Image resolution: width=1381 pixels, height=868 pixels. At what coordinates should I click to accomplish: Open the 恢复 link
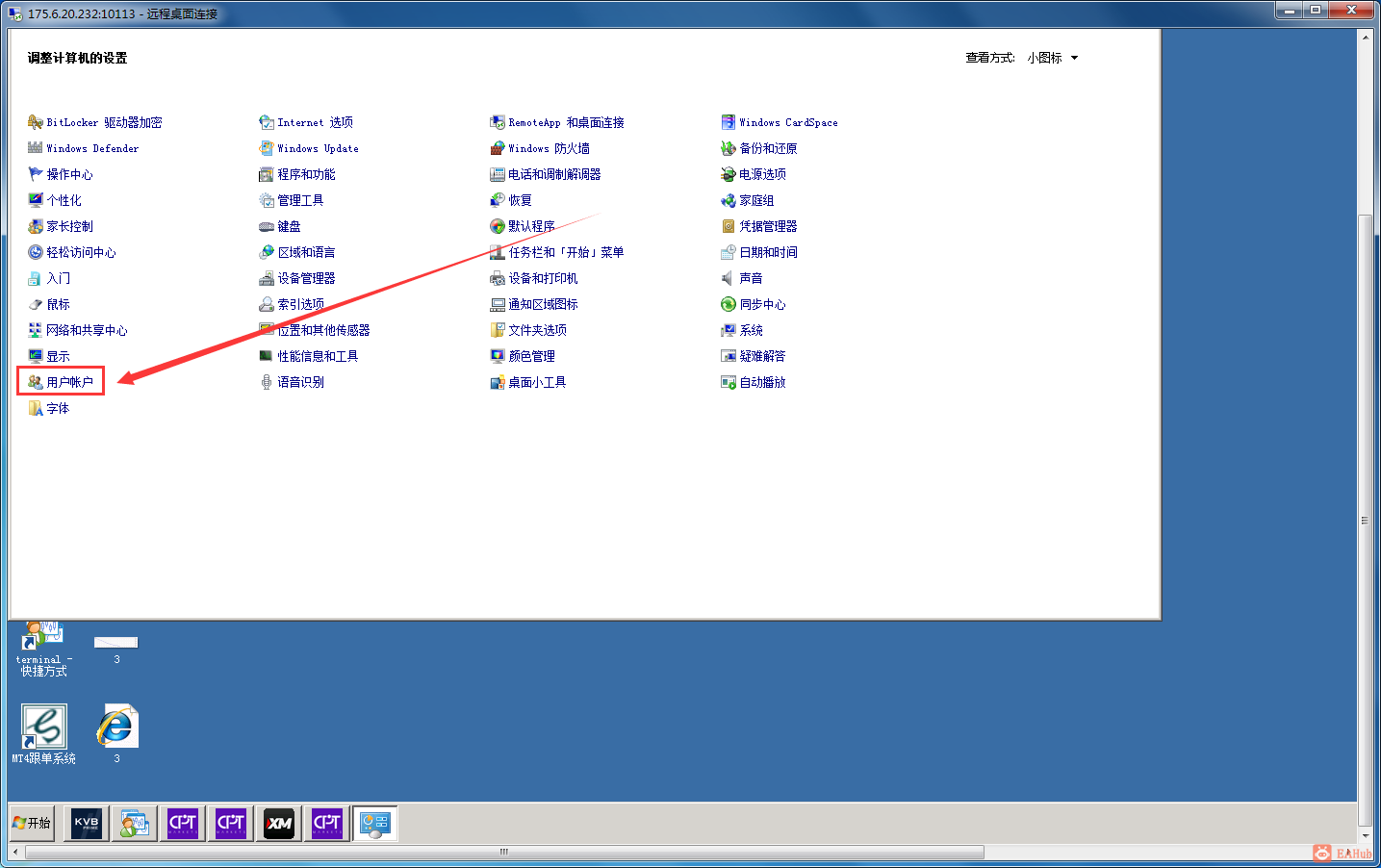(x=521, y=200)
